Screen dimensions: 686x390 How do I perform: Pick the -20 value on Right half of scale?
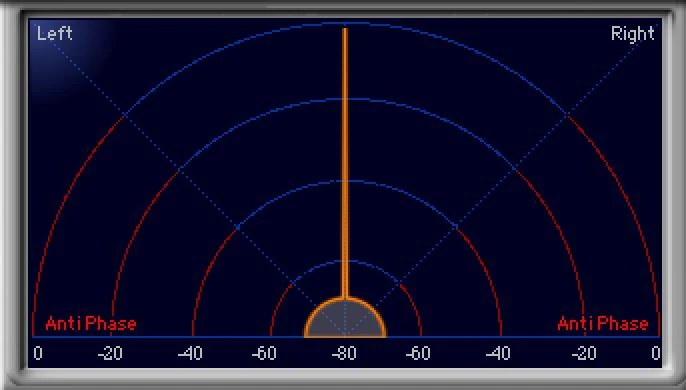584,353
